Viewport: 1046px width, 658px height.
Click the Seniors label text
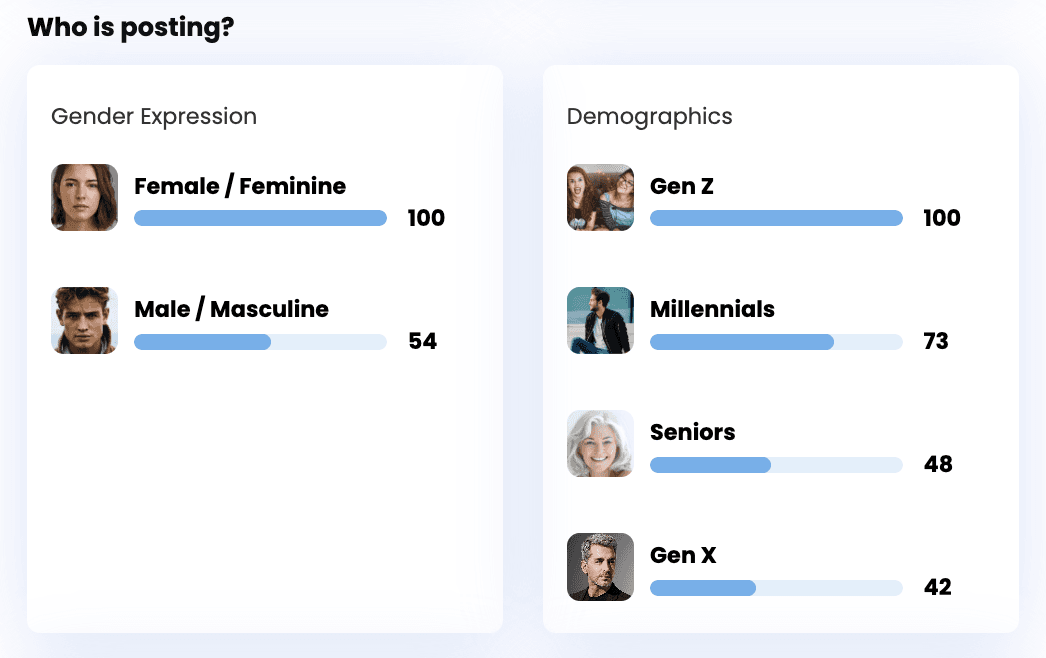(692, 432)
